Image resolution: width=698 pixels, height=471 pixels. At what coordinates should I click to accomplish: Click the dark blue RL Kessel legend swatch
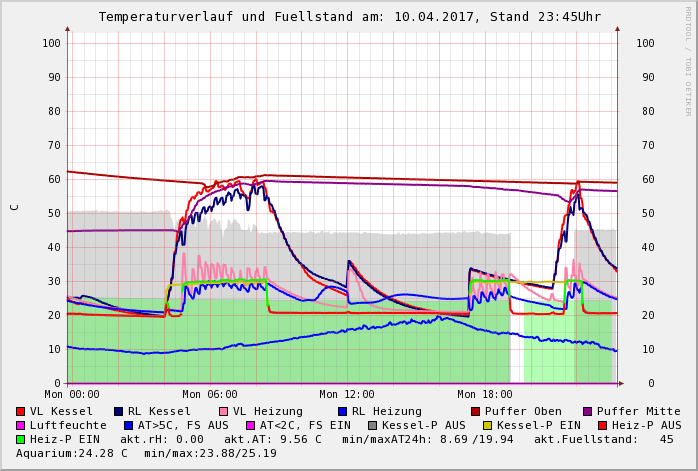pos(118,412)
